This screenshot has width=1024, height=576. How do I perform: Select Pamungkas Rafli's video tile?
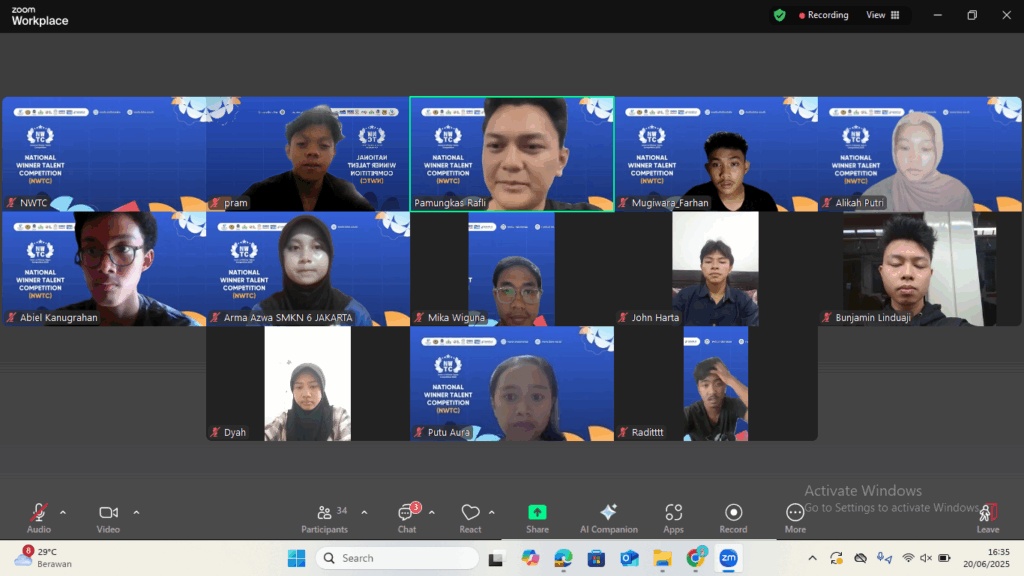[512, 154]
